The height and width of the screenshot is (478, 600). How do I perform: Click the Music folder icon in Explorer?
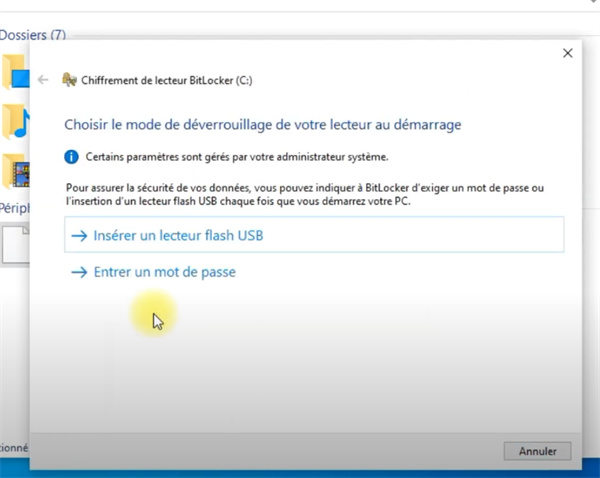[15, 121]
